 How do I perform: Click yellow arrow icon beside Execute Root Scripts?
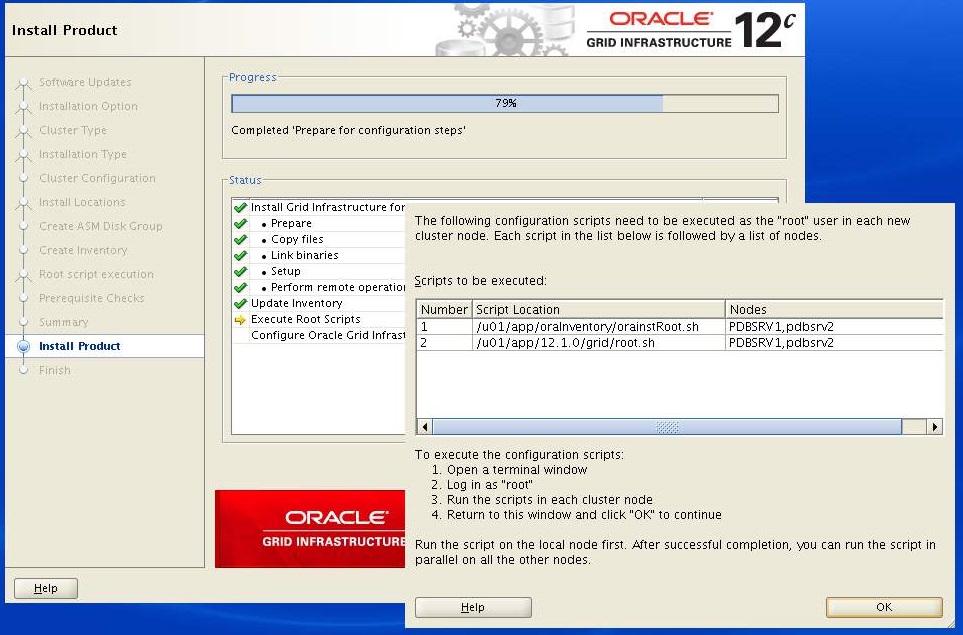click(240, 319)
